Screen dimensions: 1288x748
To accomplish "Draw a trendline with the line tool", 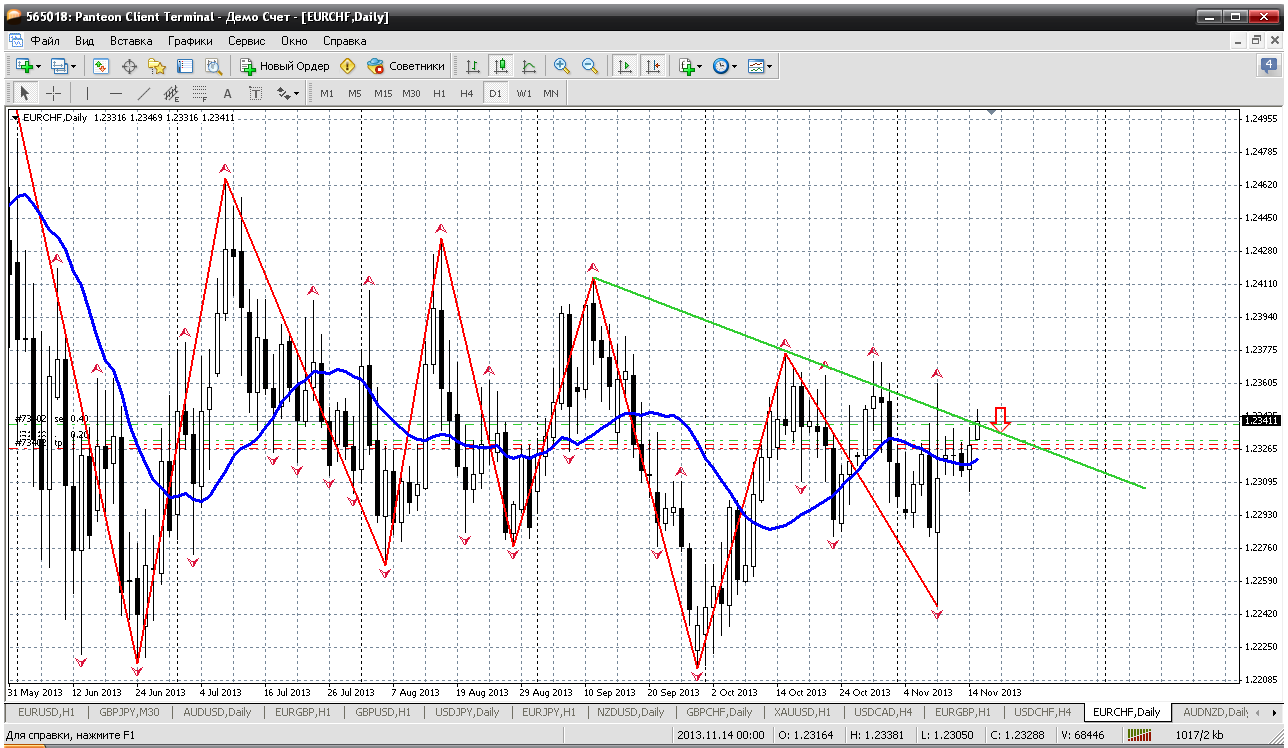I will tap(144, 93).
